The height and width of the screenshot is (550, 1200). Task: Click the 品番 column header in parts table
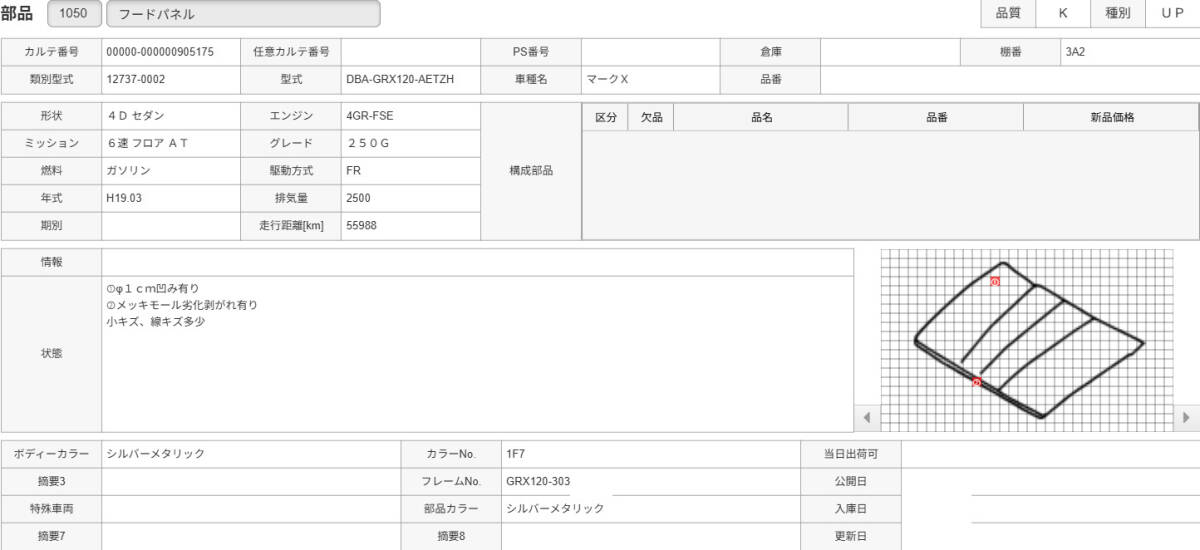point(936,117)
